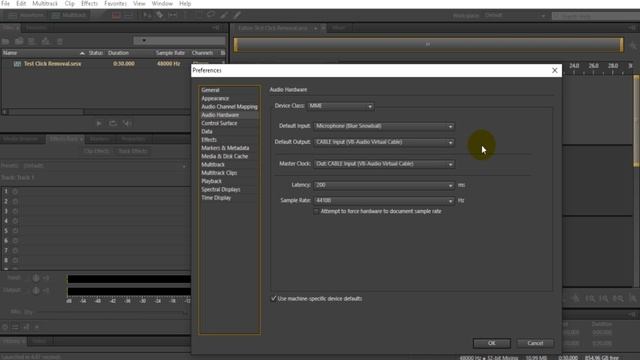The height and width of the screenshot is (360, 640).
Task: Select the Razor tool in the top toolbar
Action: [x=160, y=15]
